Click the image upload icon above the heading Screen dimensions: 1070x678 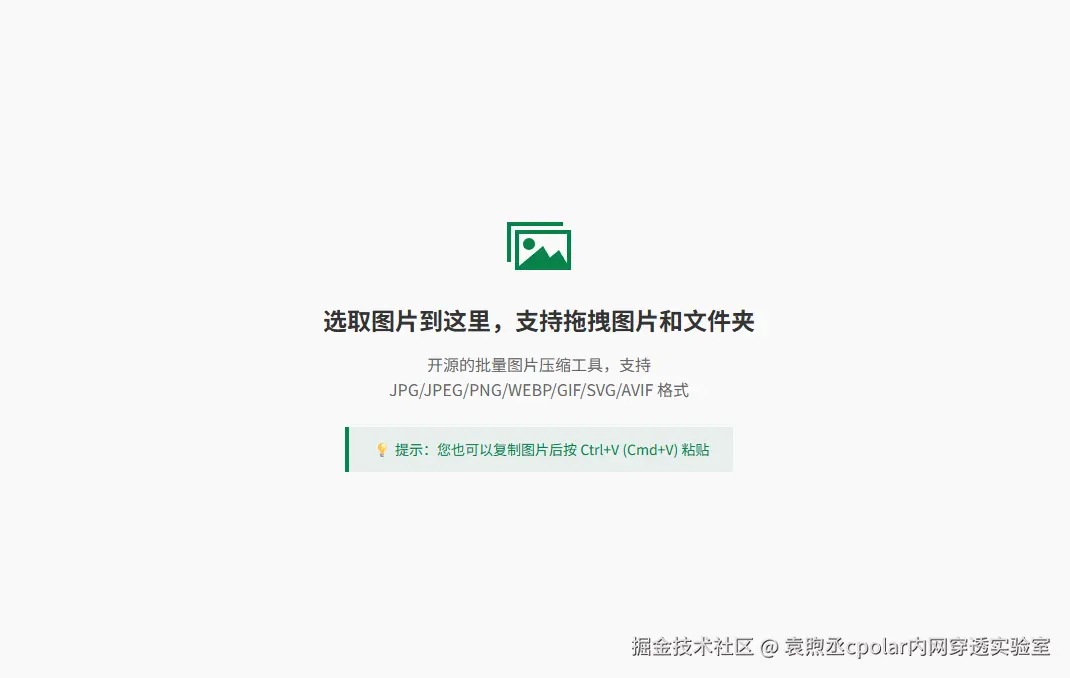[540, 246]
